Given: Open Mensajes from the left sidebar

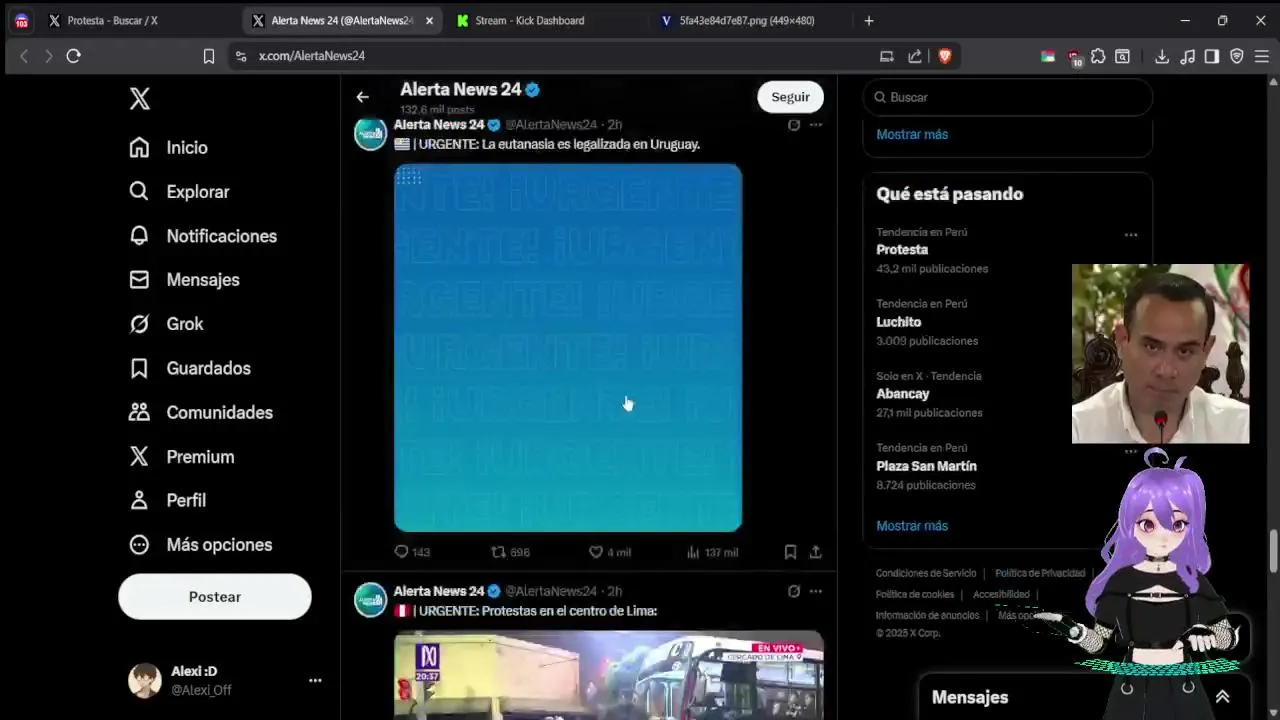Looking at the screenshot, I should (x=184, y=280).
